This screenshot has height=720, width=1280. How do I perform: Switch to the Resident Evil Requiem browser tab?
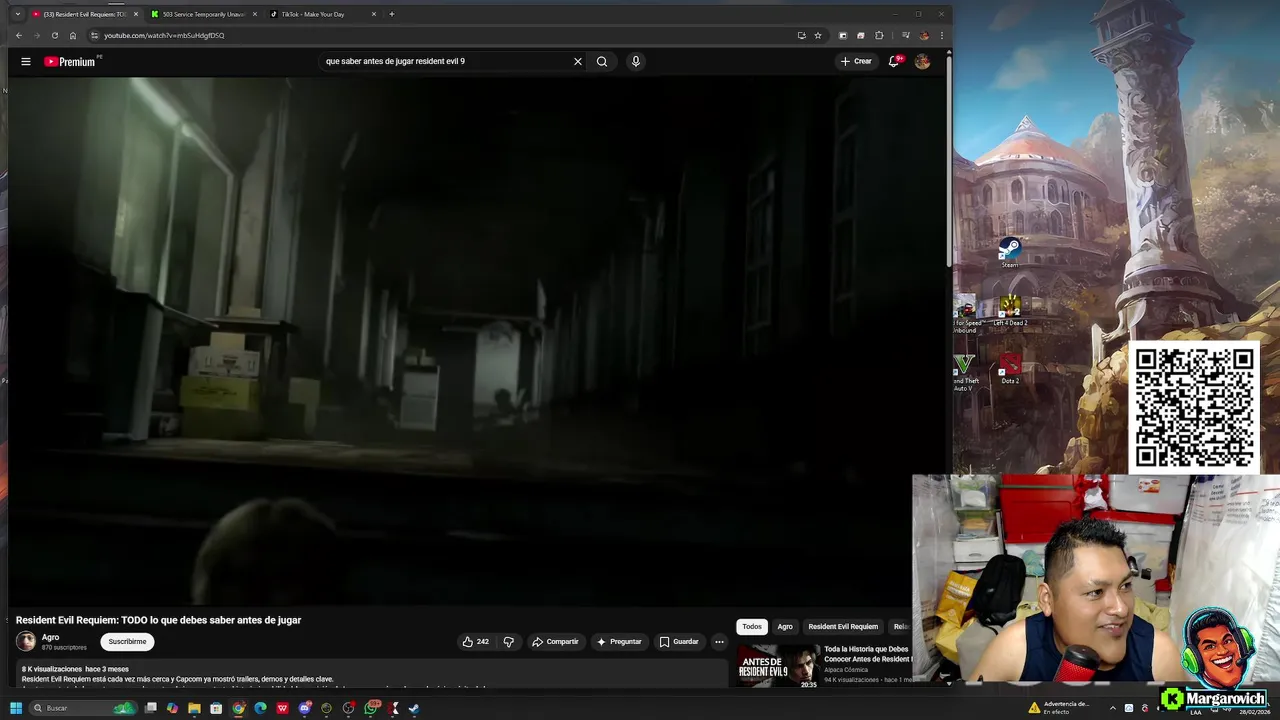(84, 14)
